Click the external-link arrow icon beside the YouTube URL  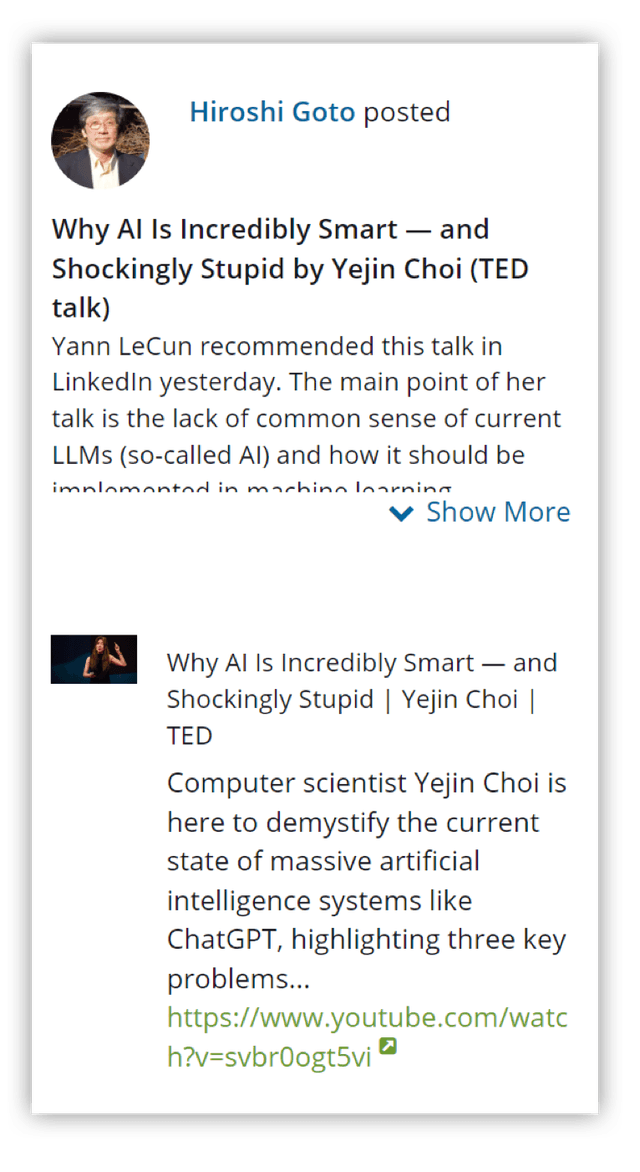(x=388, y=1045)
